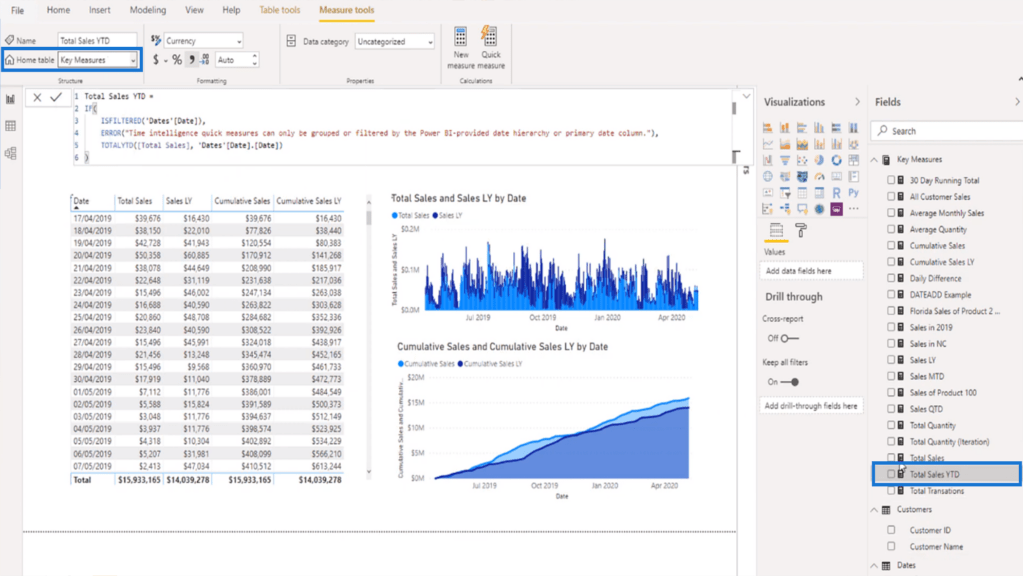Click Fields search box
The width and height of the screenshot is (1024, 576).
click(948, 131)
